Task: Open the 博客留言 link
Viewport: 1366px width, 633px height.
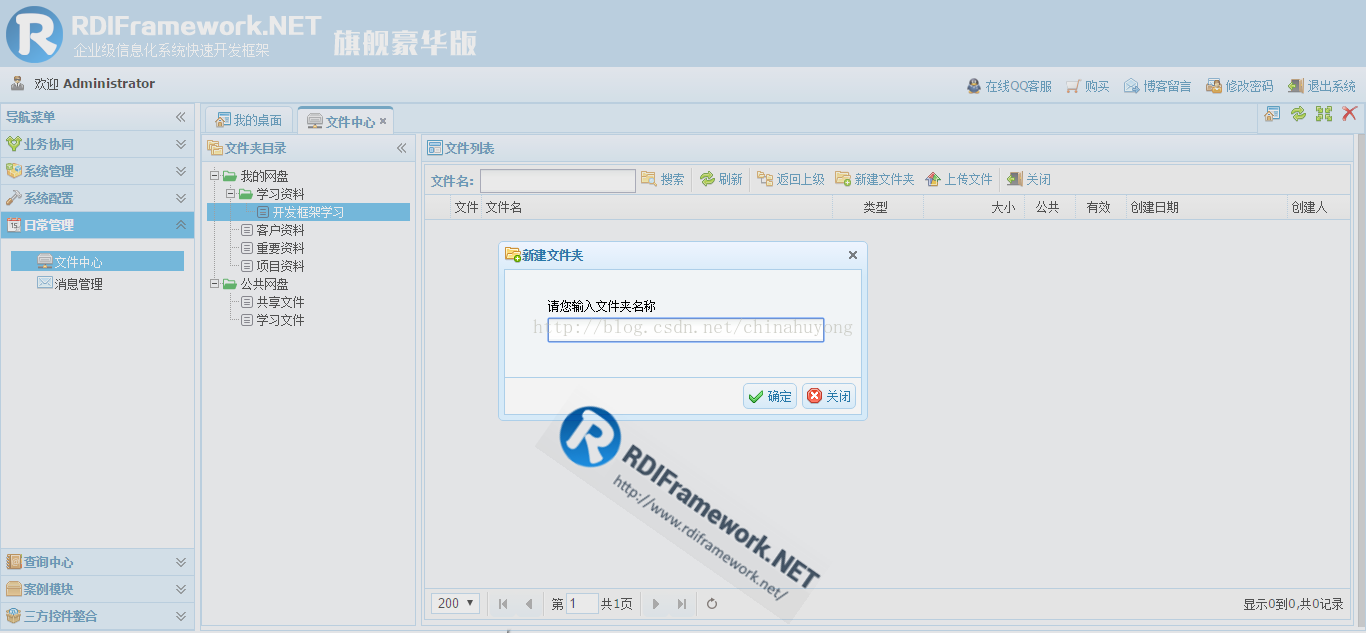Action: pos(1157,86)
